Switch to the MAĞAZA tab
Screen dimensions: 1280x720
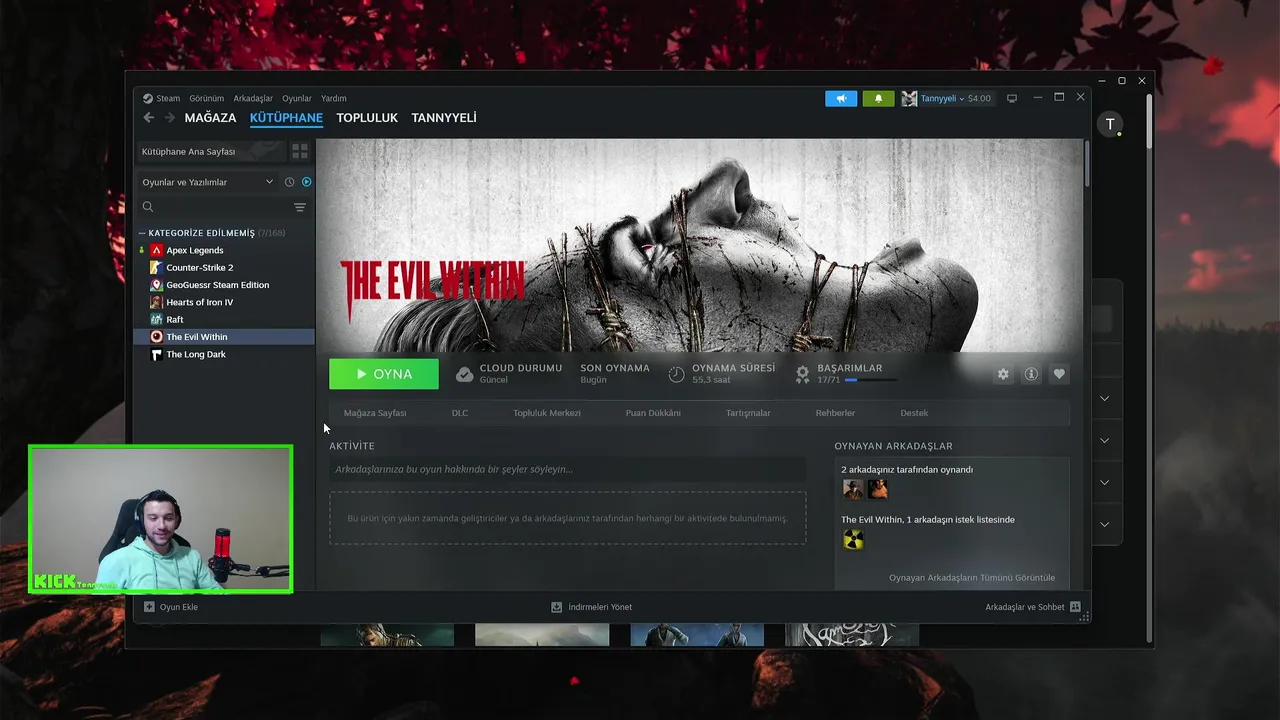(x=210, y=118)
